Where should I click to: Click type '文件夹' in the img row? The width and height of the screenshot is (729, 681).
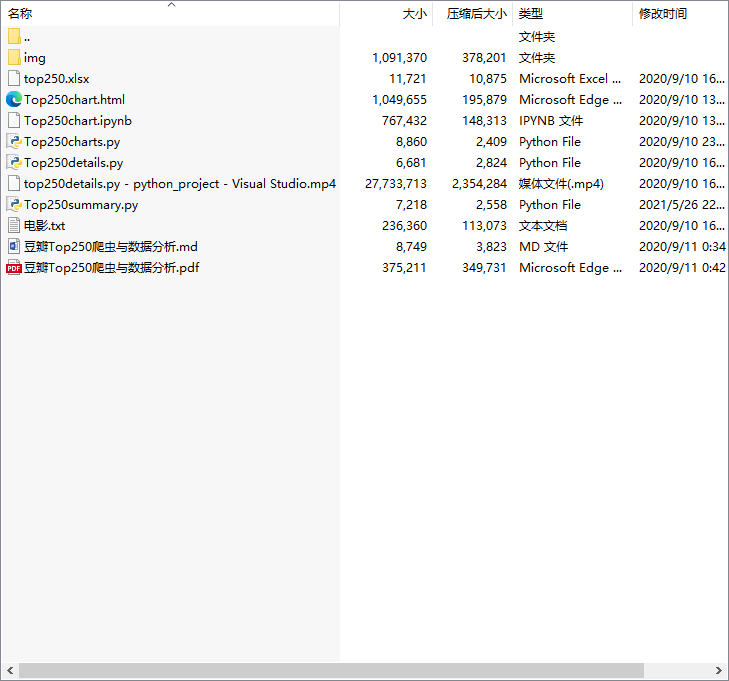[537, 58]
